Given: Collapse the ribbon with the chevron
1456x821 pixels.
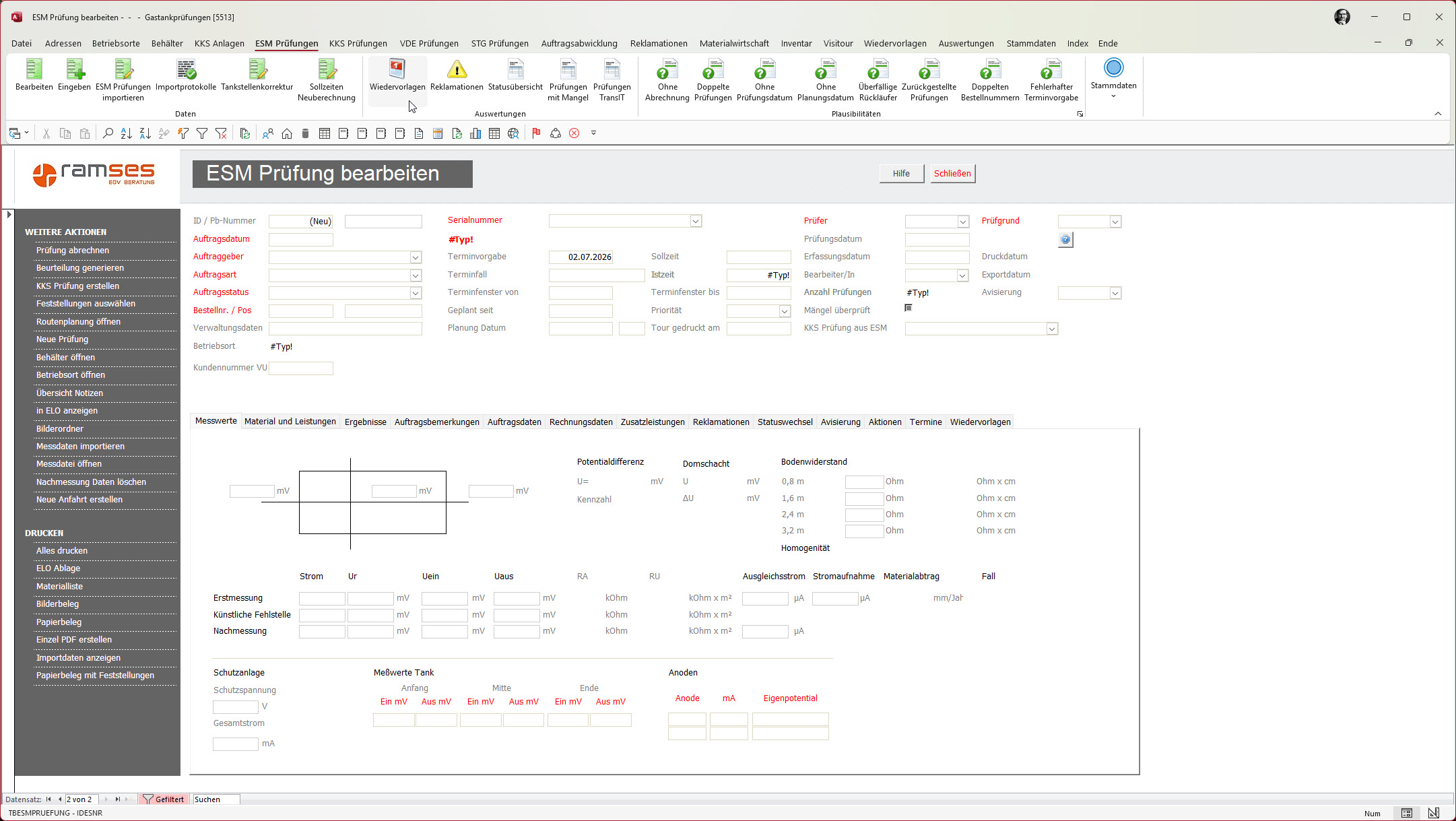Looking at the screenshot, I should 1438,114.
